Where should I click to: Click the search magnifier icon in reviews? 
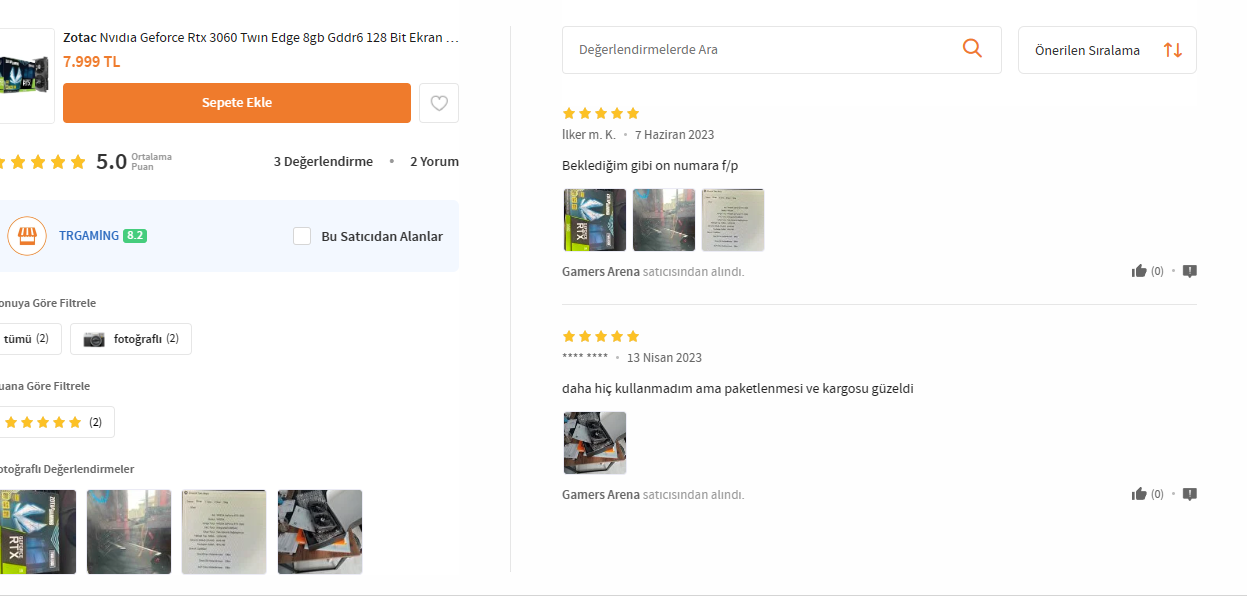(x=972, y=49)
